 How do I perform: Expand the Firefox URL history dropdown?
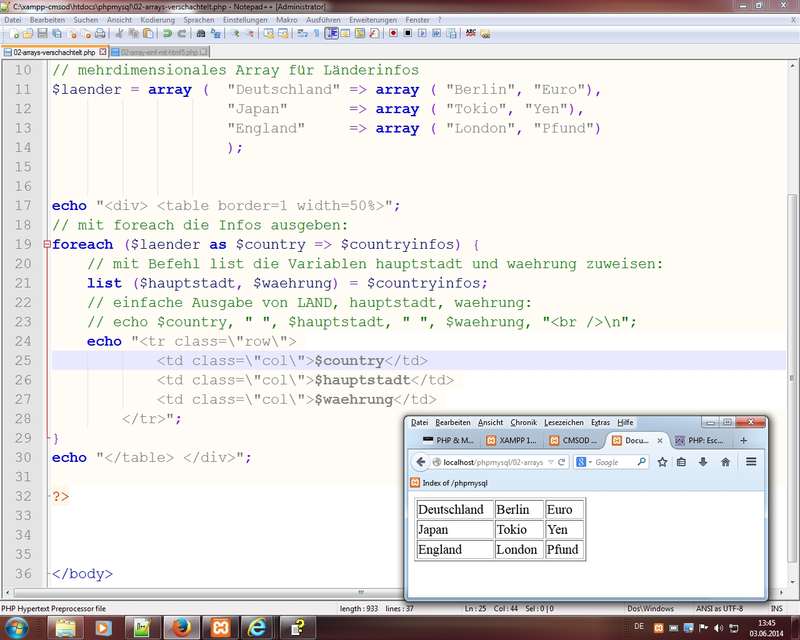coord(549,462)
